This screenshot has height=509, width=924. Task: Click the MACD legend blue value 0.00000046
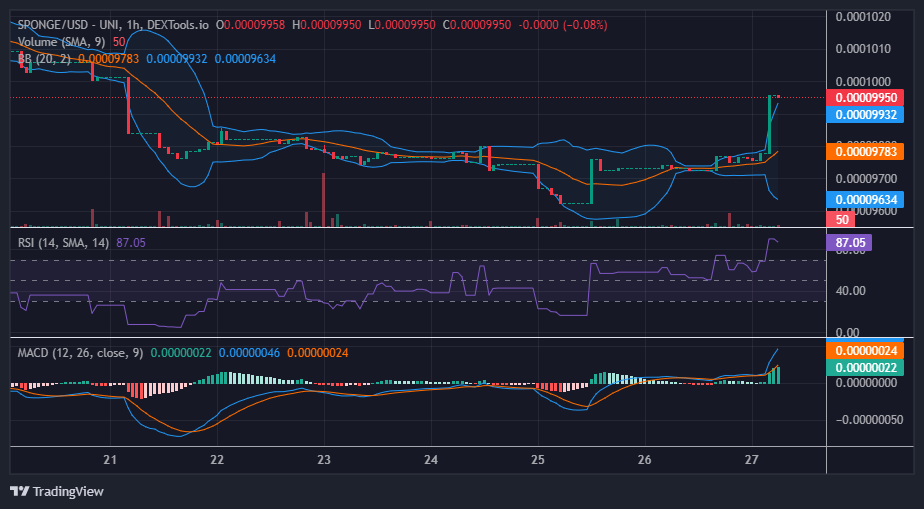click(x=249, y=353)
